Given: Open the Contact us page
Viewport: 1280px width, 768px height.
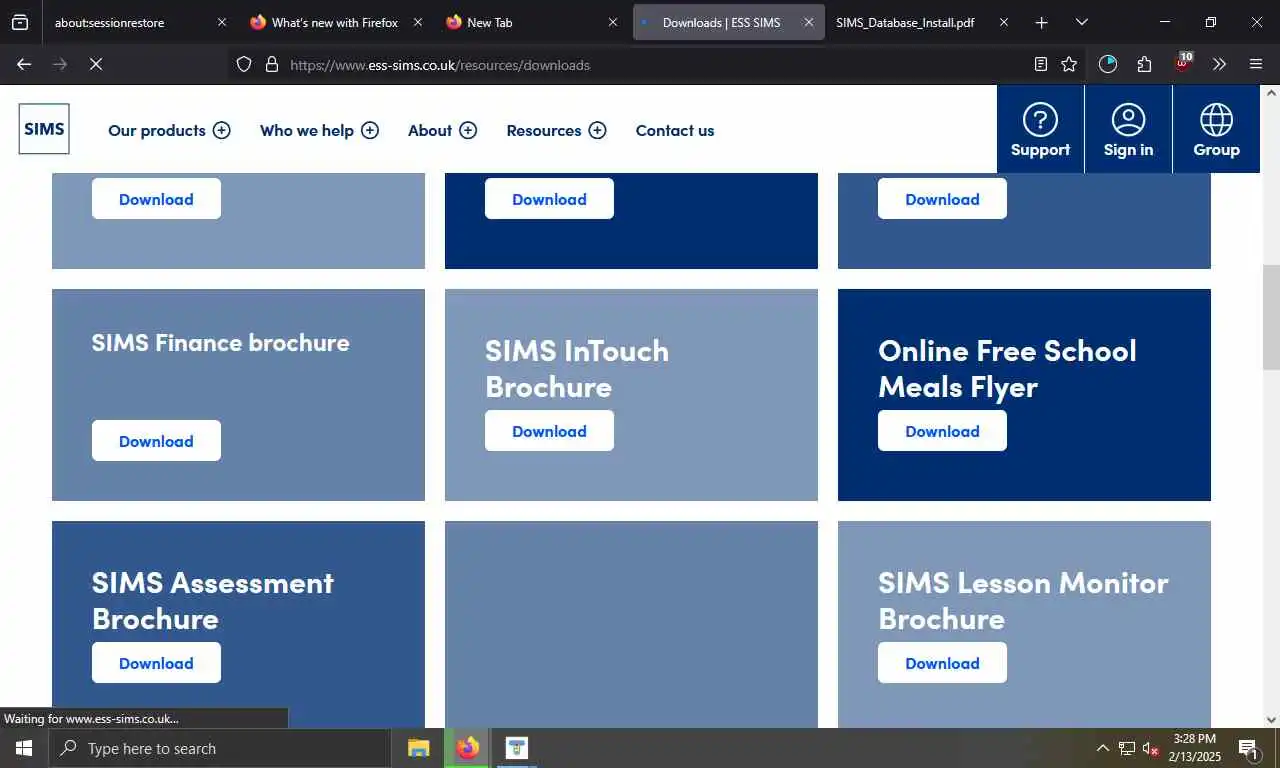Looking at the screenshot, I should point(675,130).
